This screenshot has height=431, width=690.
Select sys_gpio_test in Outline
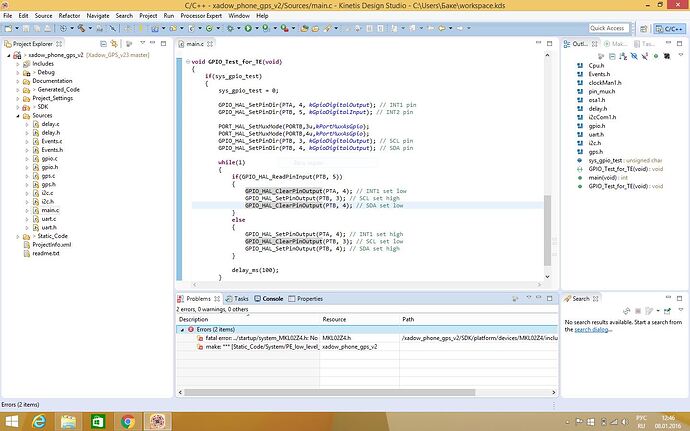point(620,161)
